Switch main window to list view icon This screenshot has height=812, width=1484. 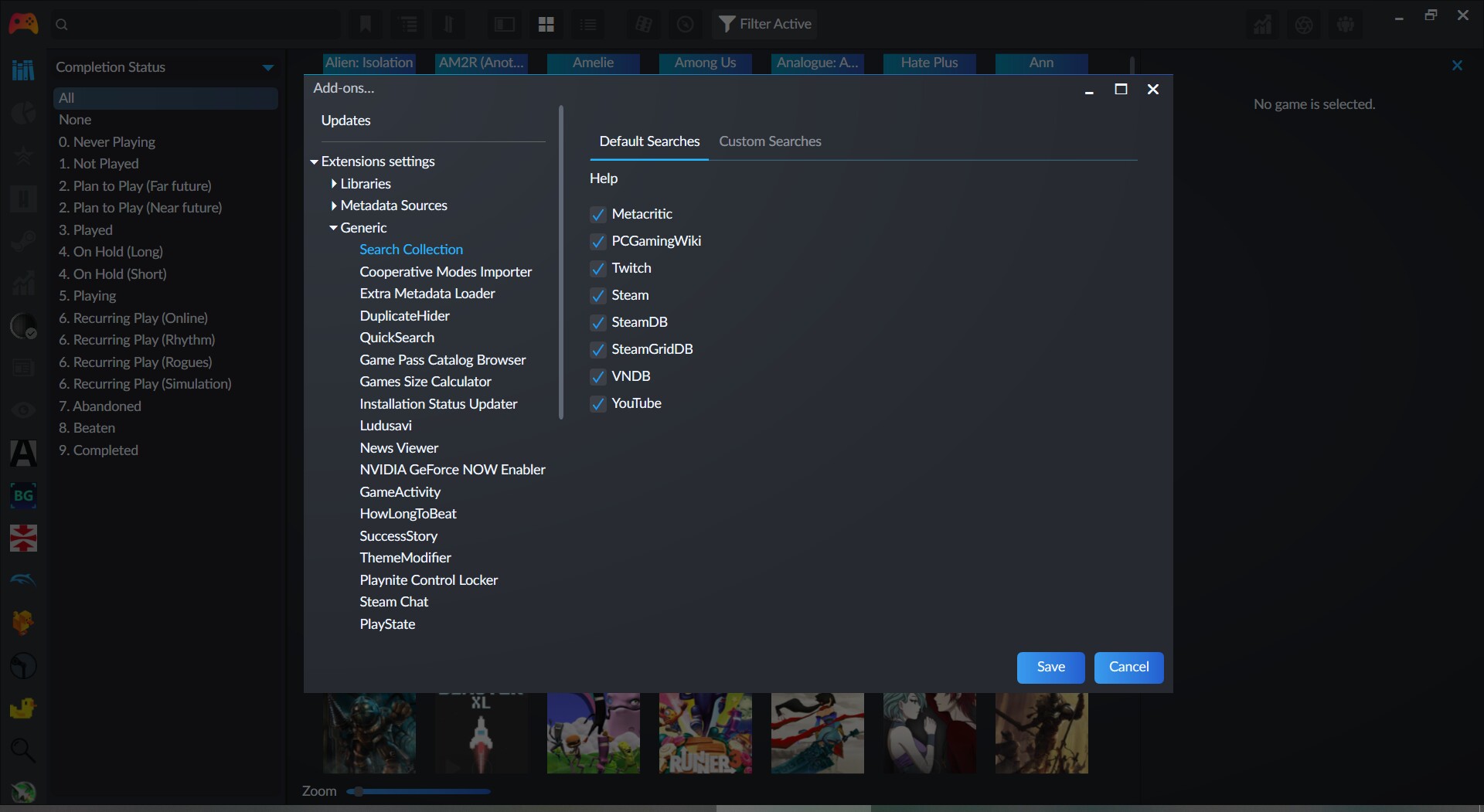pos(588,25)
